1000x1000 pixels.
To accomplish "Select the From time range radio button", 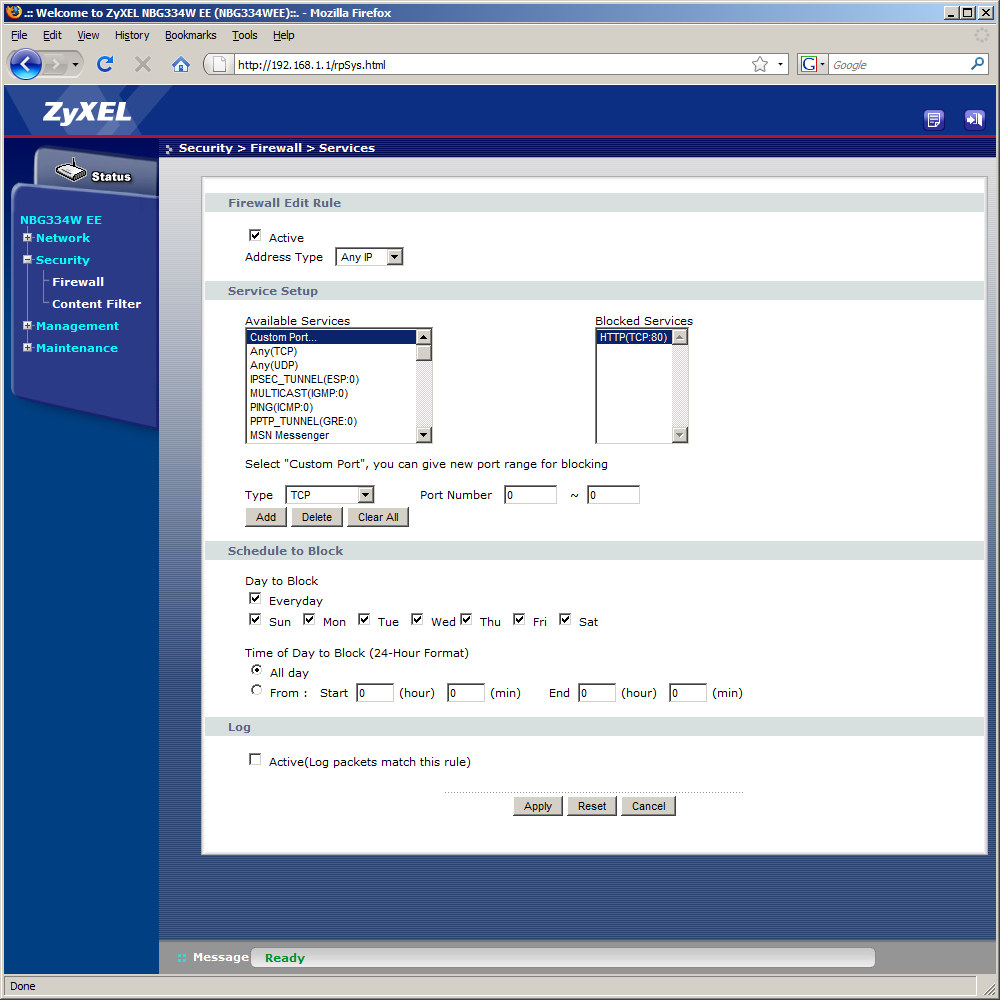I will (257, 691).
